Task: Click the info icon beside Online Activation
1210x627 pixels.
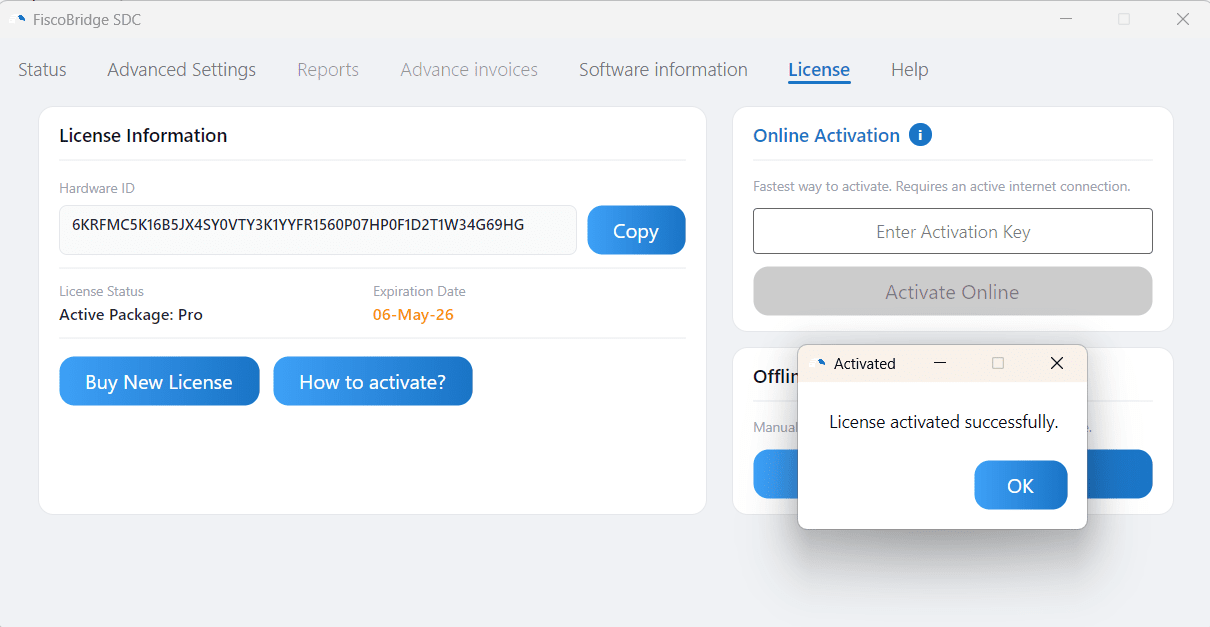Action: click(920, 135)
